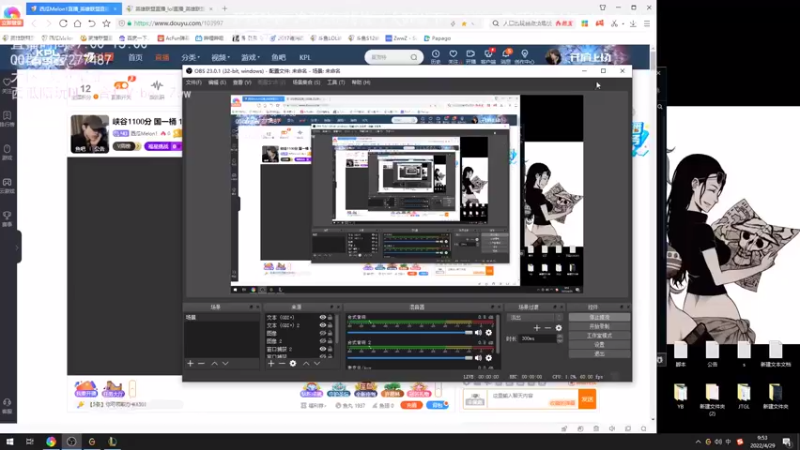Image resolution: width=800 pixels, height=450 pixels.
Task: Open 场景集合(S) menu in OBS
Action: (x=306, y=82)
